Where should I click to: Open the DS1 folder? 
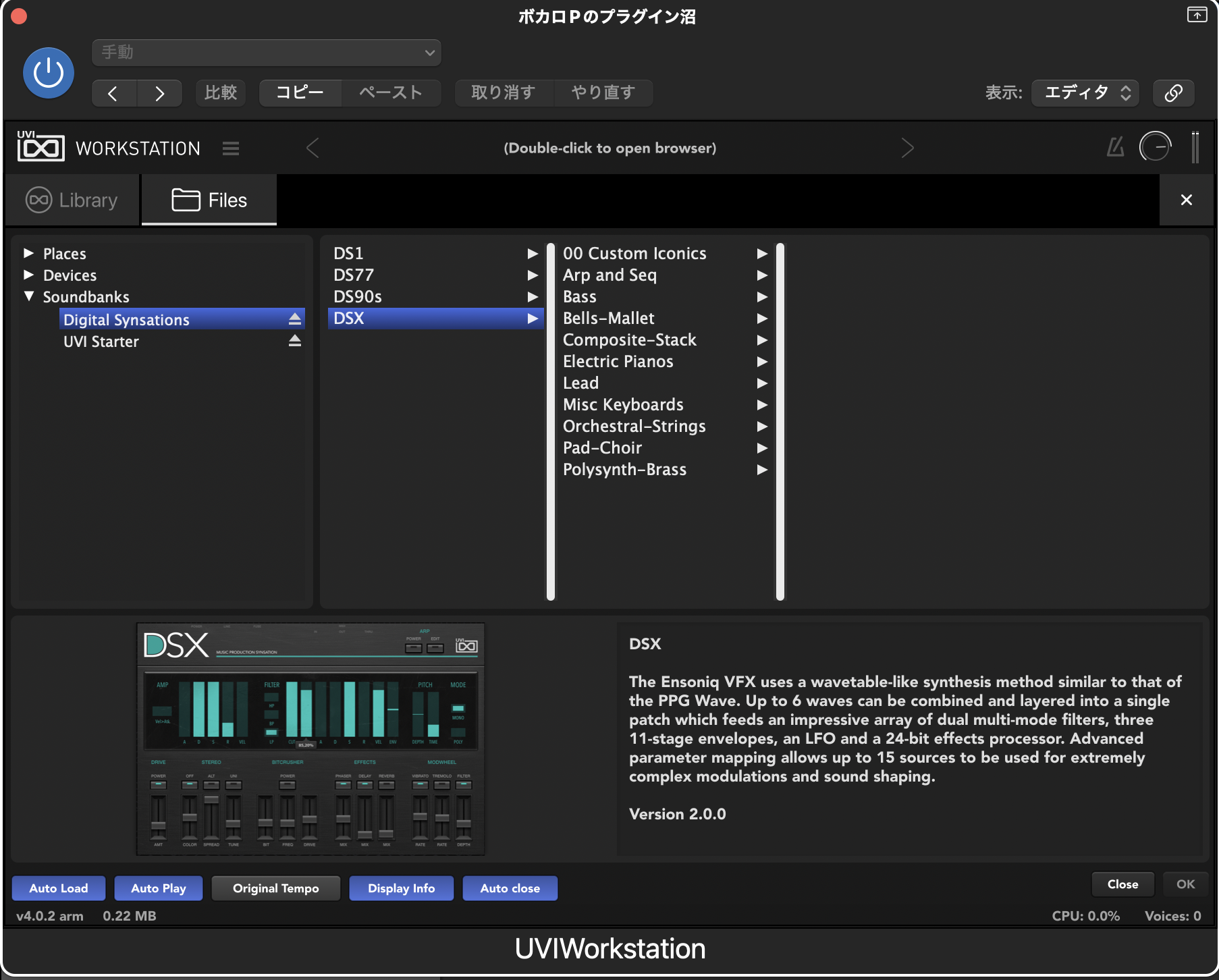click(x=435, y=253)
